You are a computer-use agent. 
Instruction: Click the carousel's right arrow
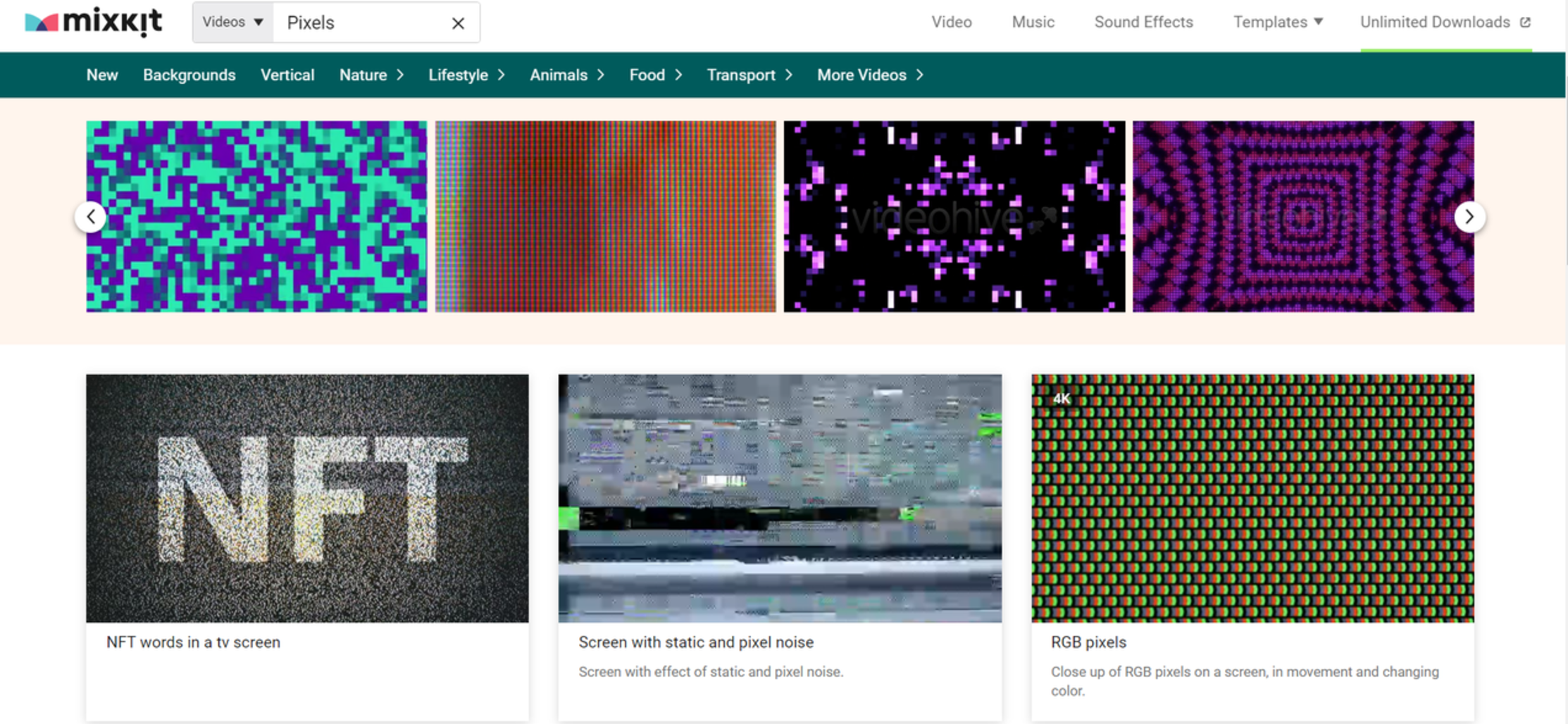(1469, 216)
